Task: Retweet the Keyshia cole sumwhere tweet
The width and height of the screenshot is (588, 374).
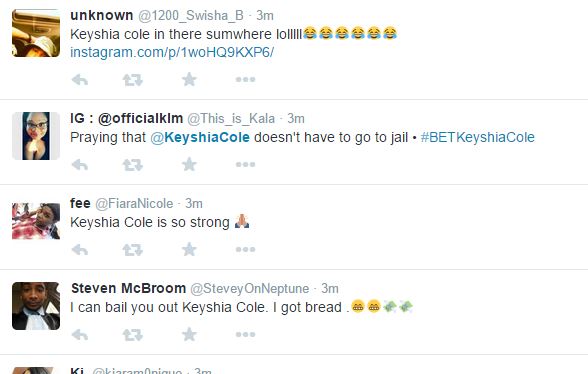Action: (133, 80)
